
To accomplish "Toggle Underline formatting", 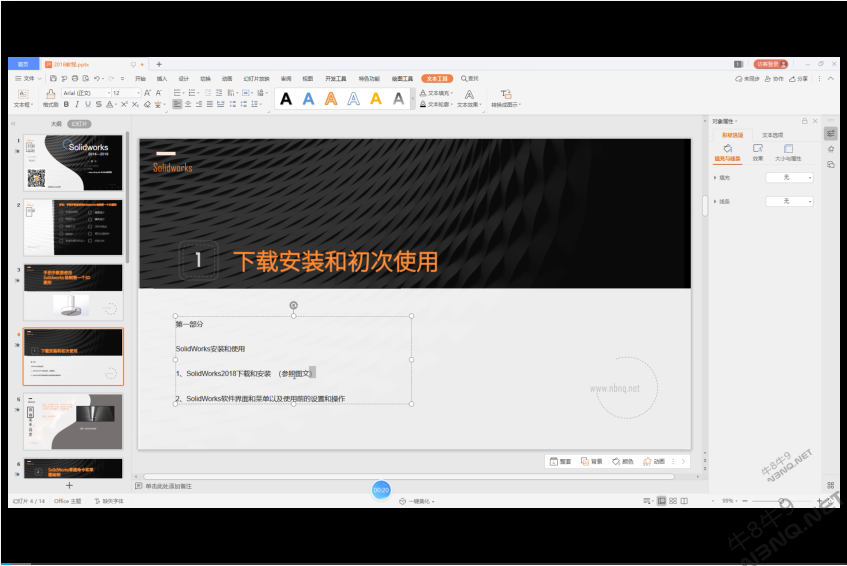I will tap(88, 104).
